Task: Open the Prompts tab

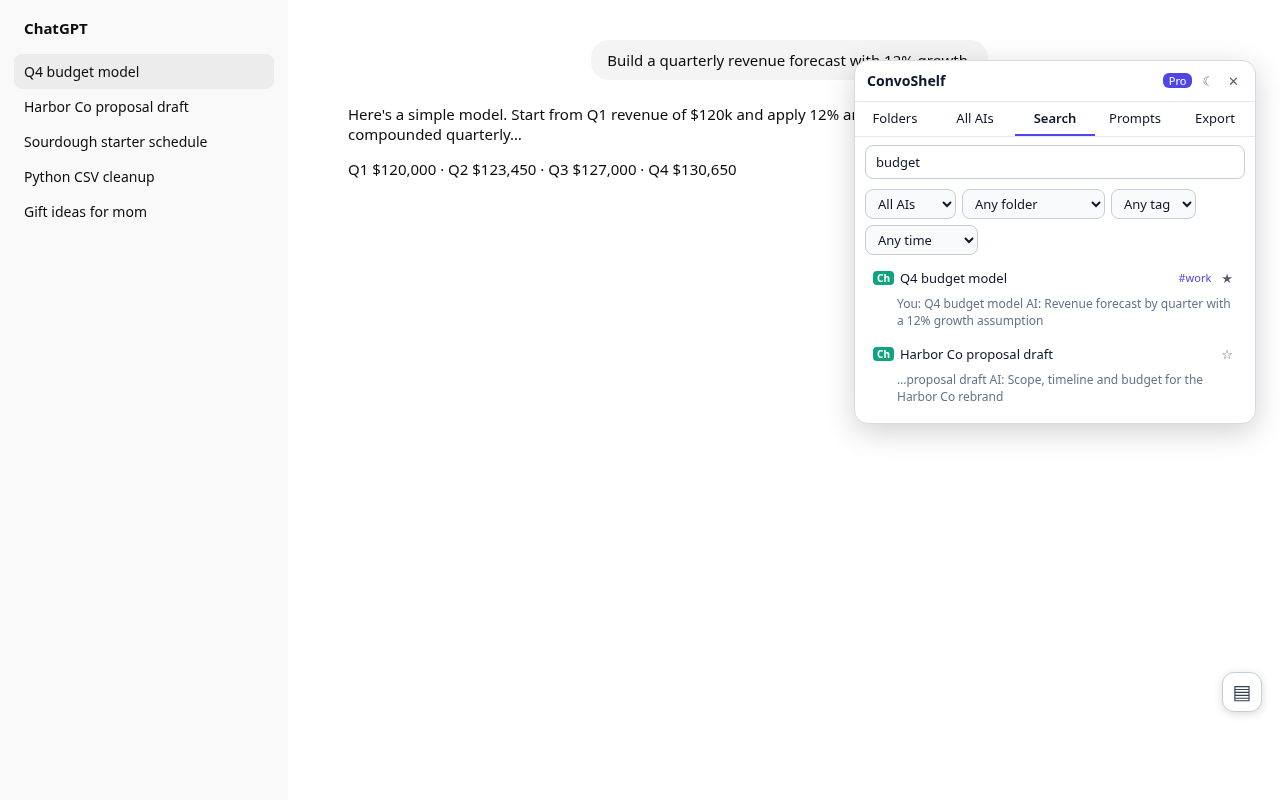Action: tap(1135, 118)
